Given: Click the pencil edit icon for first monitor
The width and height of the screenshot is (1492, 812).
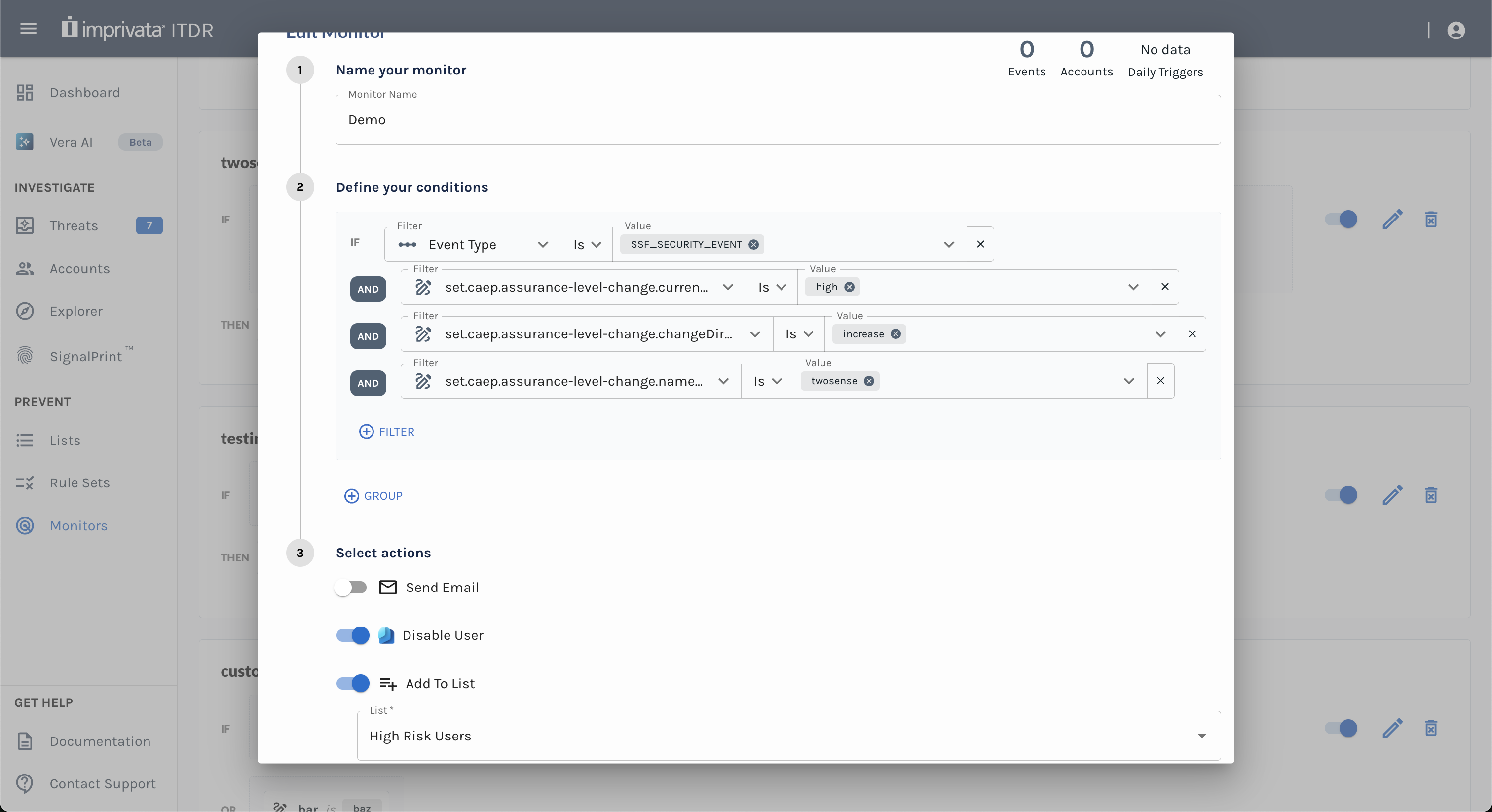Looking at the screenshot, I should point(1392,220).
